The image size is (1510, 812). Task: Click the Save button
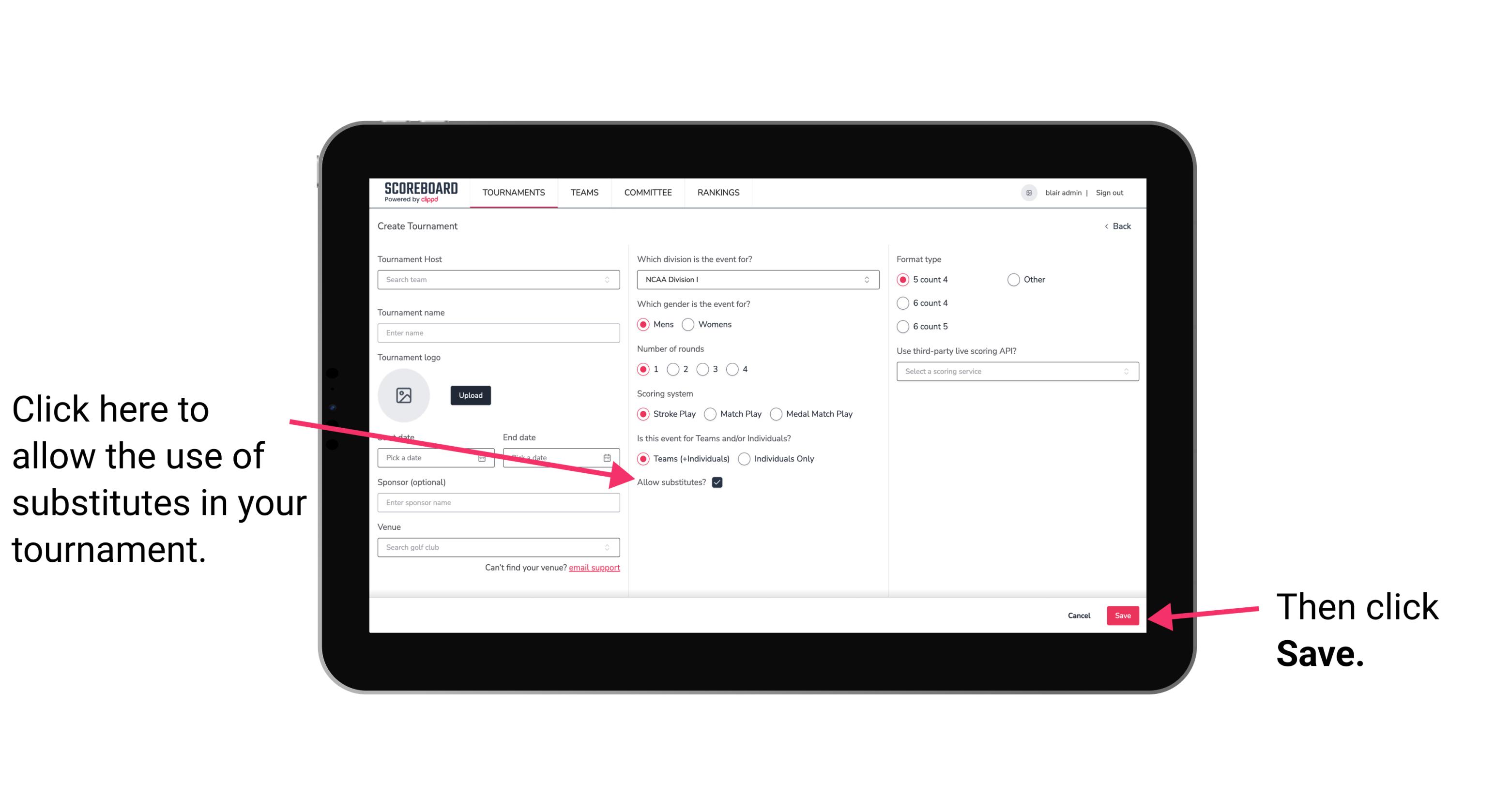pos(1122,615)
